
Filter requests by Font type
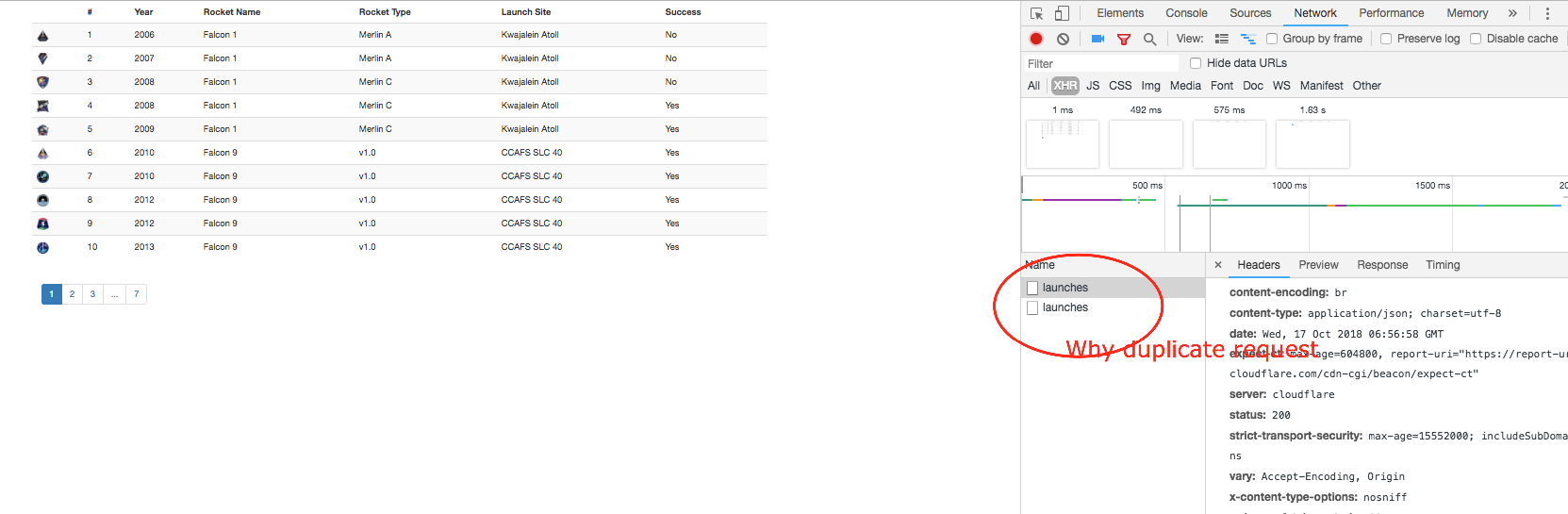[1222, 86]
